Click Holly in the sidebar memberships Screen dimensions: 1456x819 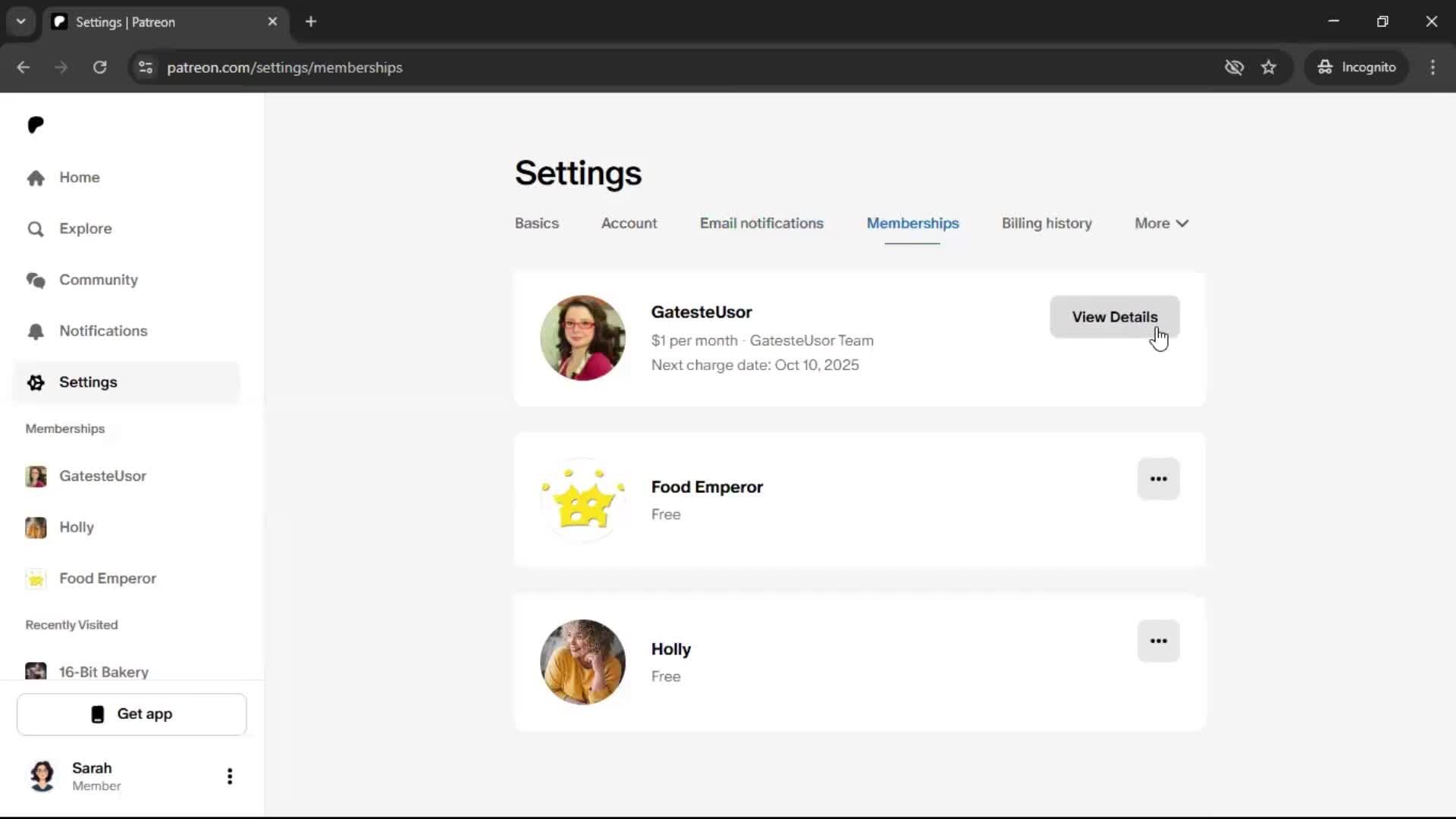click(126, 528)
